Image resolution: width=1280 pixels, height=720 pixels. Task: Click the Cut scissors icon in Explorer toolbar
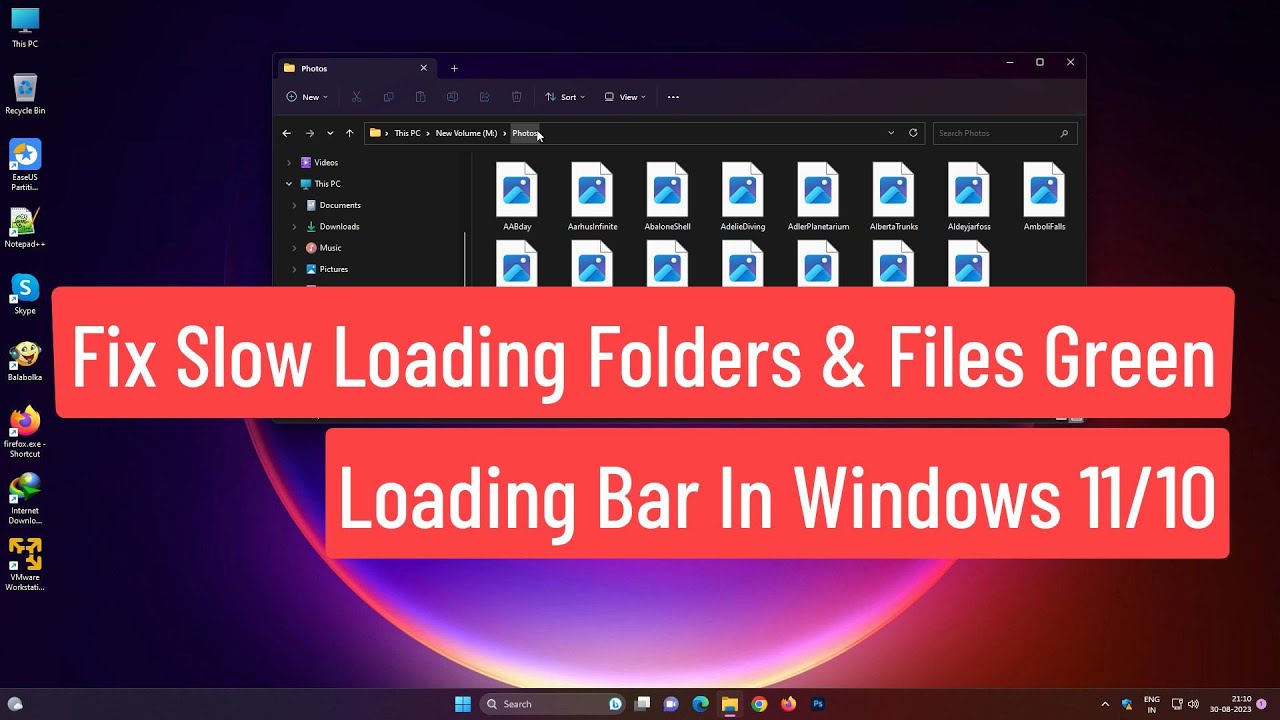tap(356, 97)
